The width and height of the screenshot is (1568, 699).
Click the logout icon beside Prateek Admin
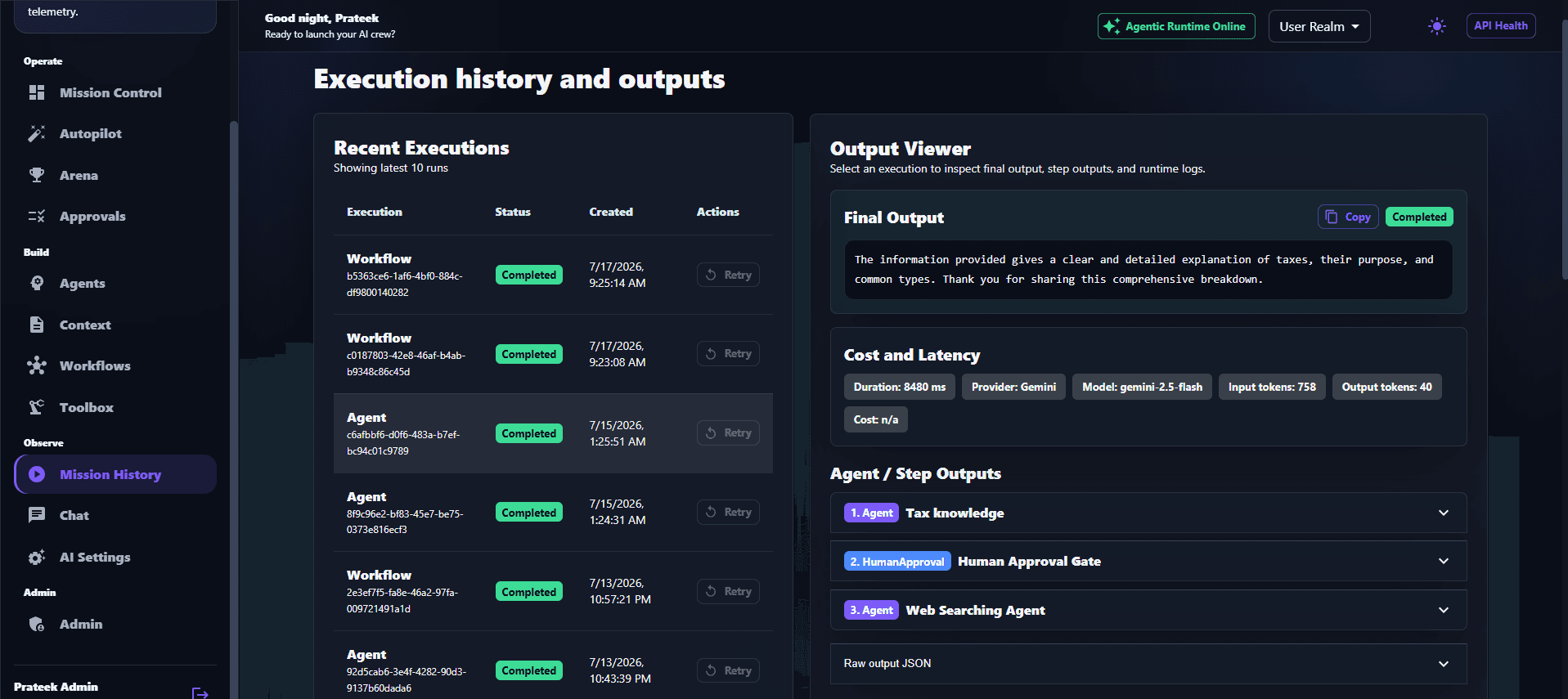(x=200, y=693)
